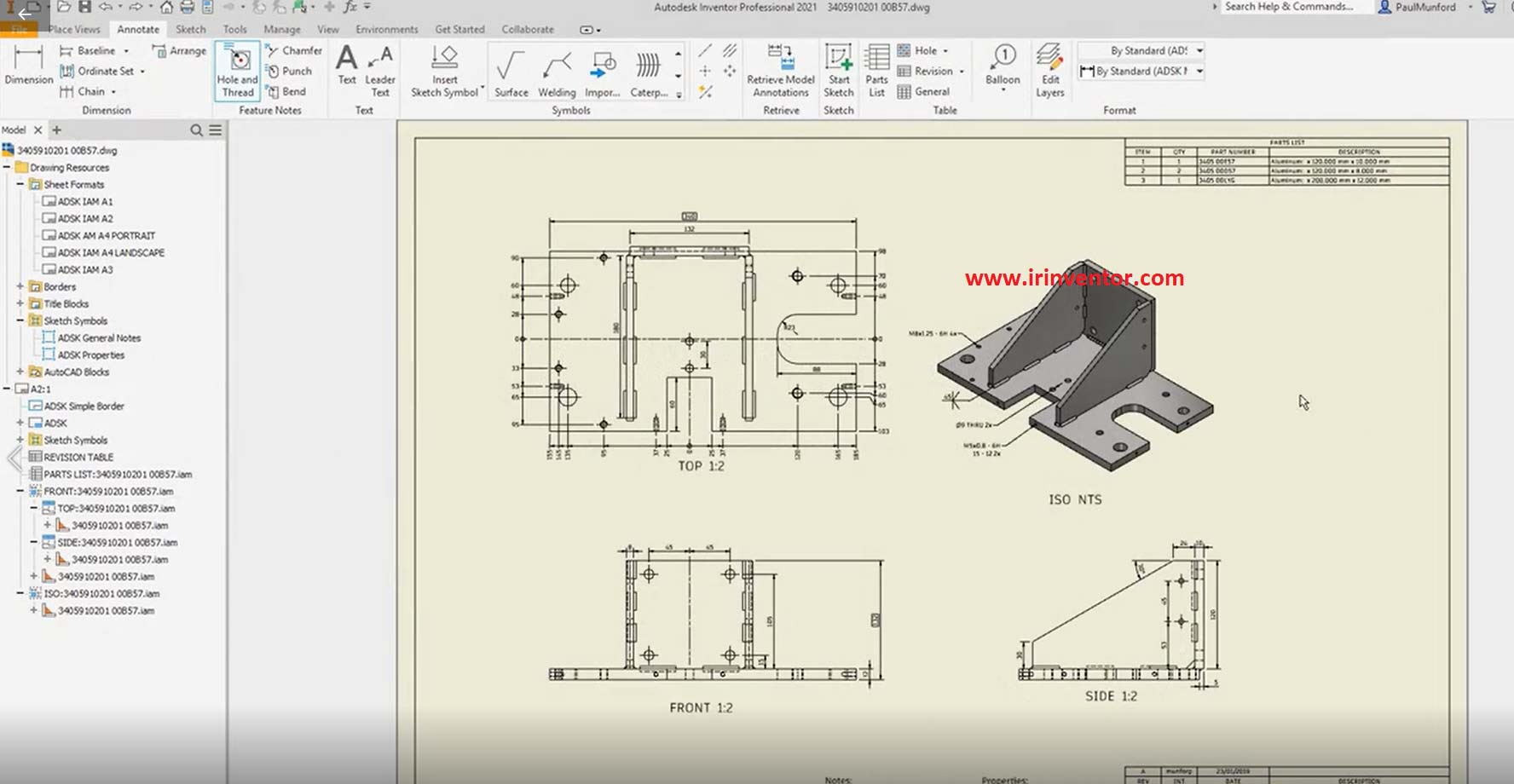Click the Arrange dimension tool
This screenshot has width=1514, height=784.
coord(179,50)
